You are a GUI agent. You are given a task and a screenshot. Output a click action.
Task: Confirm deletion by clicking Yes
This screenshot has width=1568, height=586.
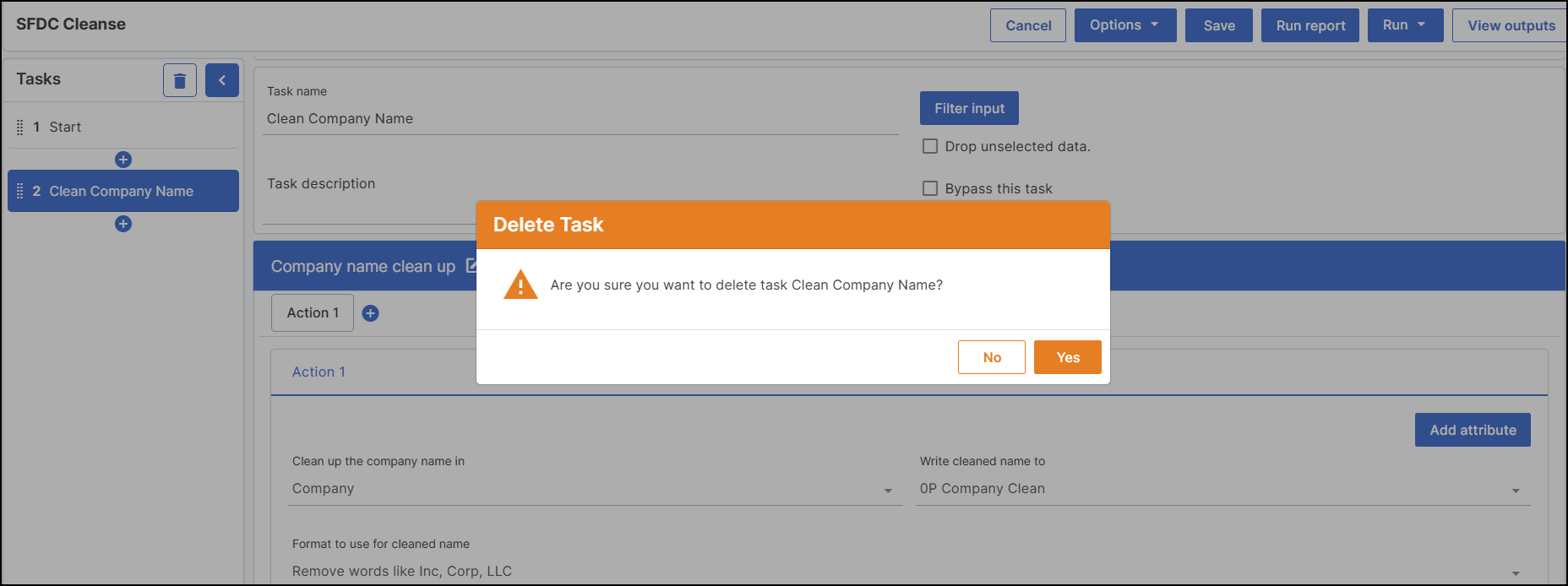(1067, 356)
